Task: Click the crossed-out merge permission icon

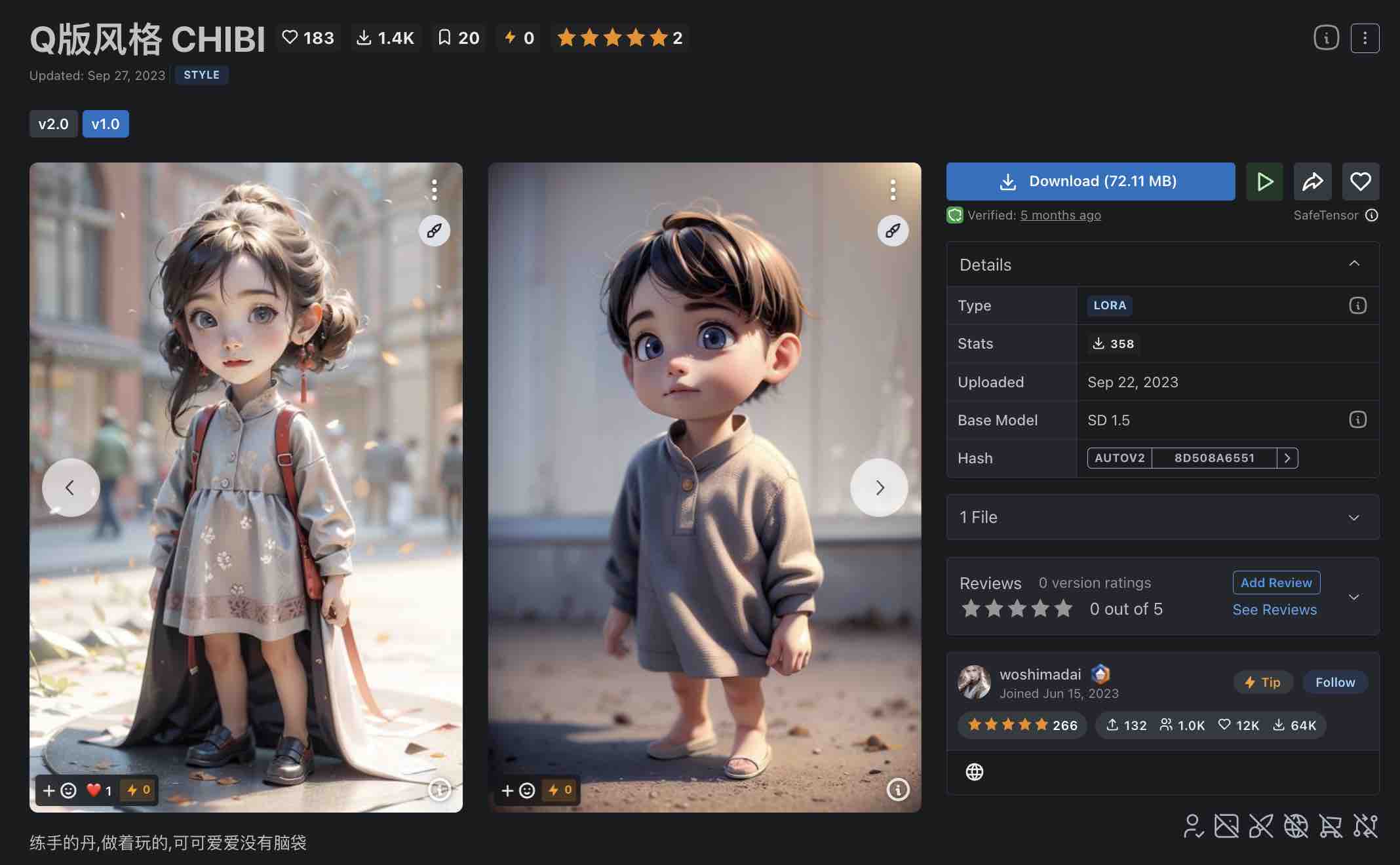Action: [x=1365, y=826]
